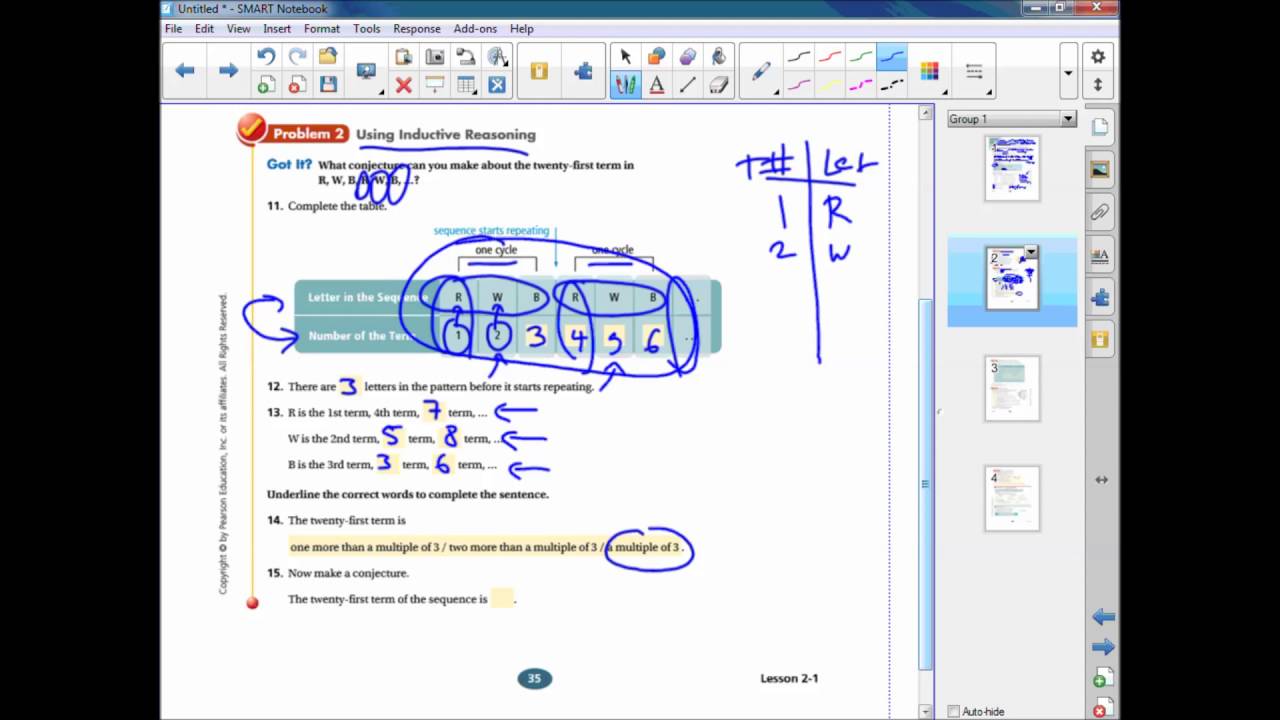Switch to Properties side tab
This screenshot has width=1280, height=720.
click(1100, 255)
